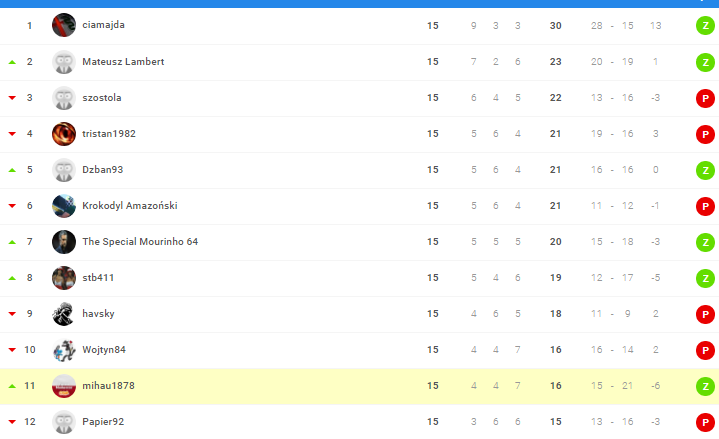The image size is (719, 439).
Task: Click ciamajda's avatar picture
Action: (x=64, y=25)
